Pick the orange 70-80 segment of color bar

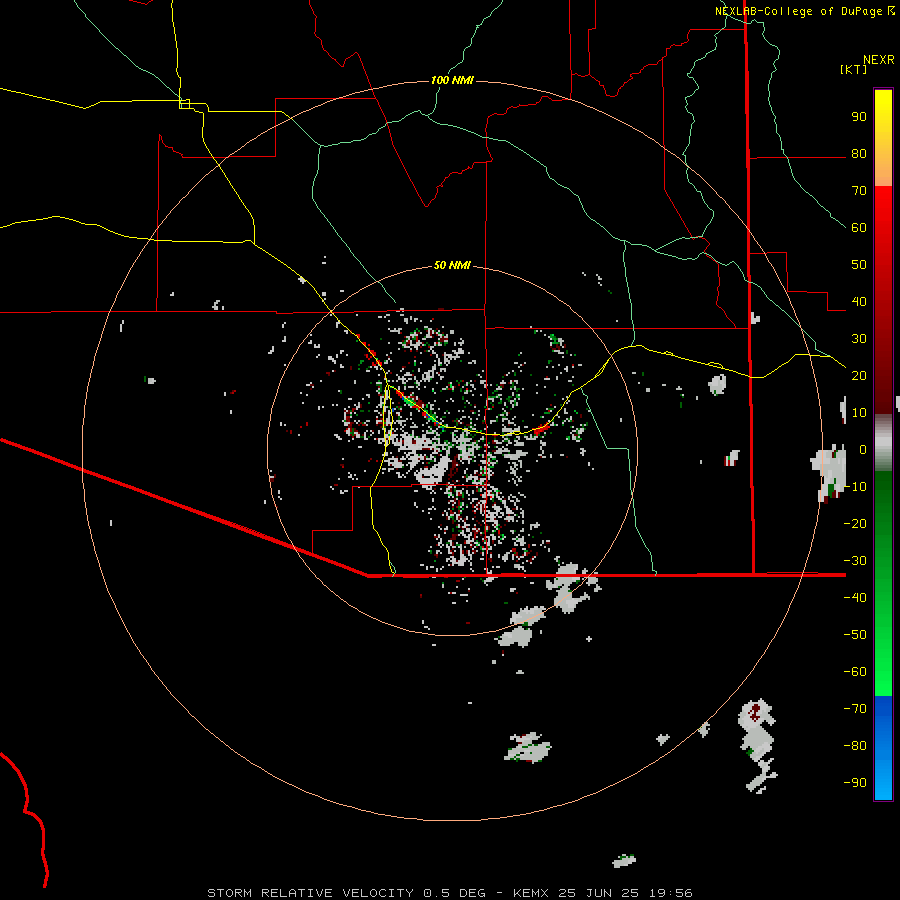click(883, 168)
